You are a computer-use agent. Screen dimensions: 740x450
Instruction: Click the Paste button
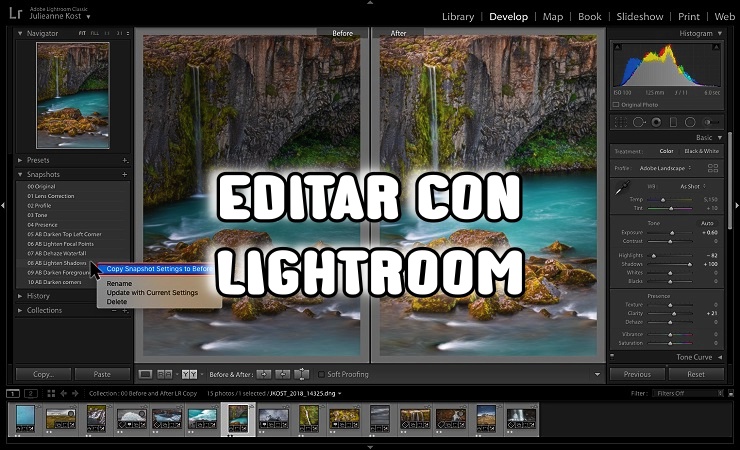[x=102, y=374]
